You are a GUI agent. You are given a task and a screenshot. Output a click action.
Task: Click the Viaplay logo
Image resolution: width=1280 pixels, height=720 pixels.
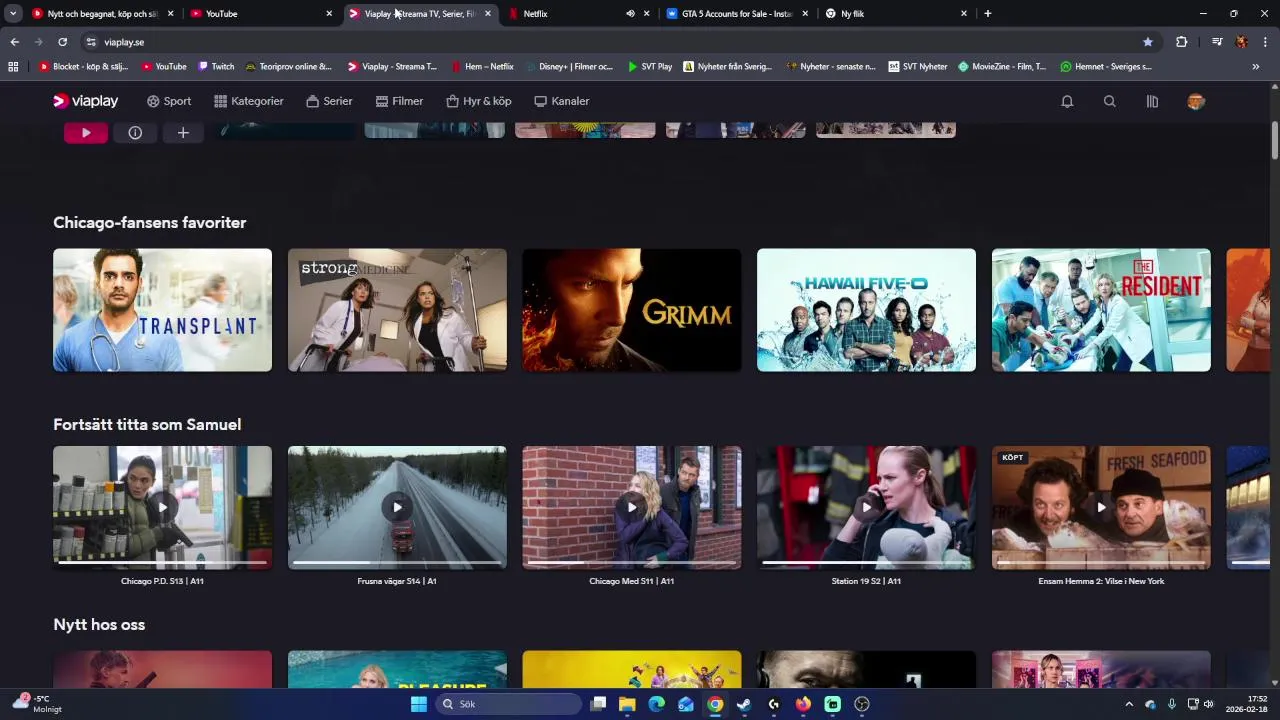(x=86, y=101)
